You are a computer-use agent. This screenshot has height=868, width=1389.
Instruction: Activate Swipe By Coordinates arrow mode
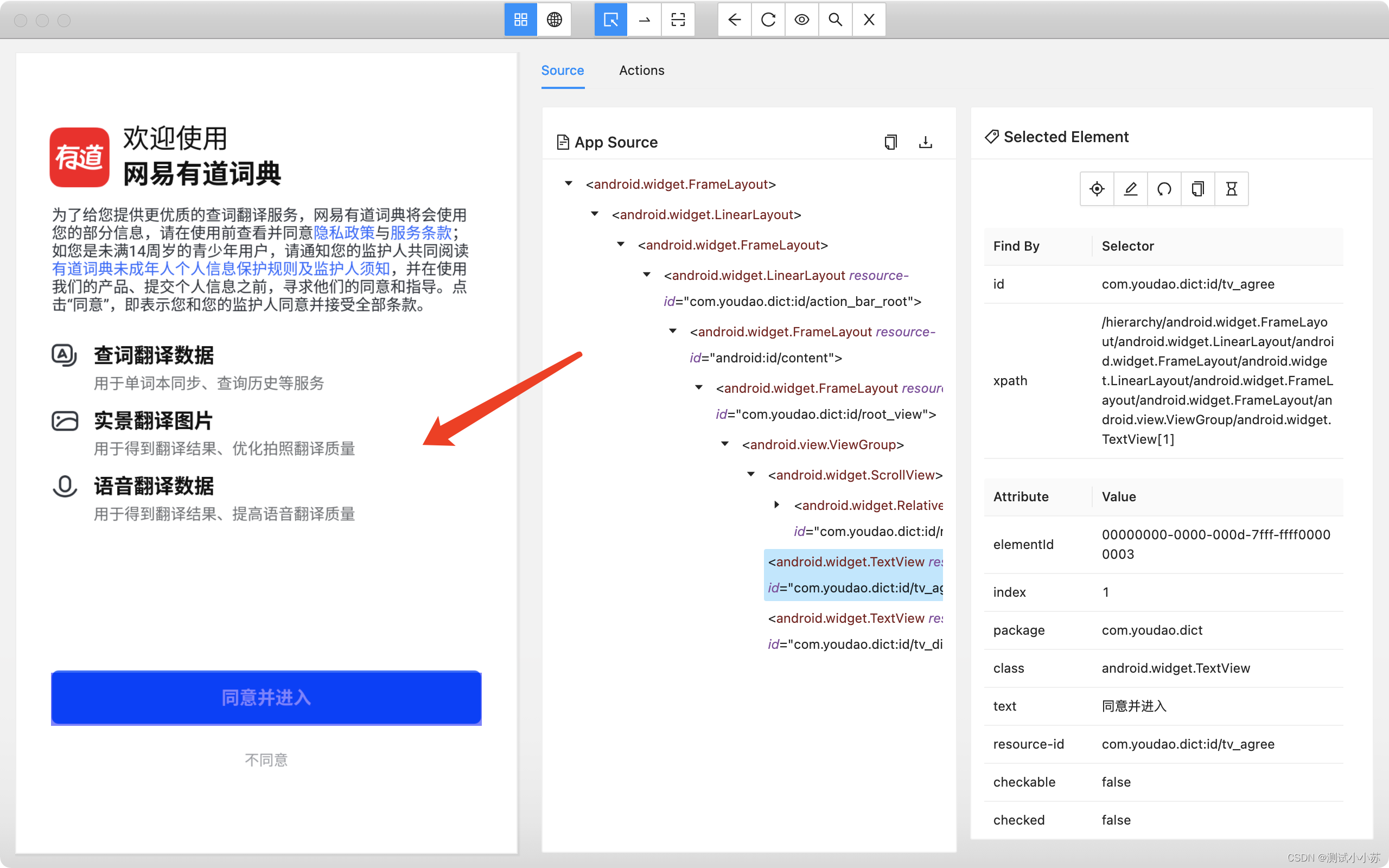point(645,20)
